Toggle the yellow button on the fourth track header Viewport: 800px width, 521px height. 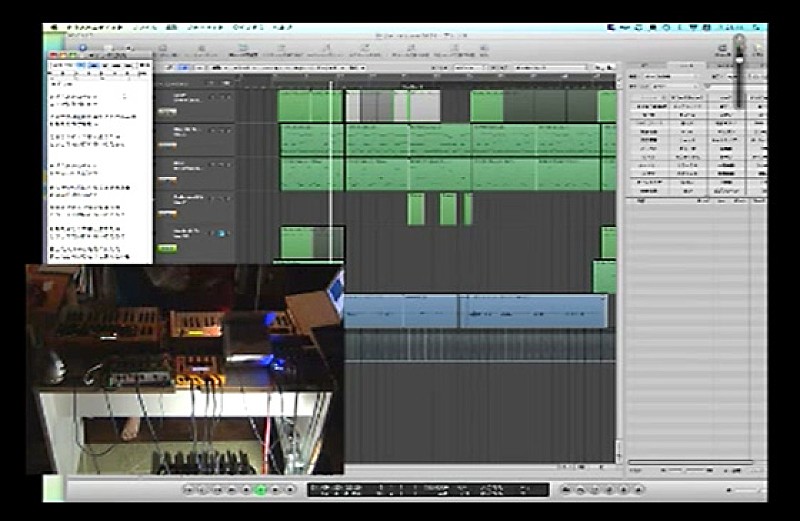pyautogui.click(x=166, y=212)
